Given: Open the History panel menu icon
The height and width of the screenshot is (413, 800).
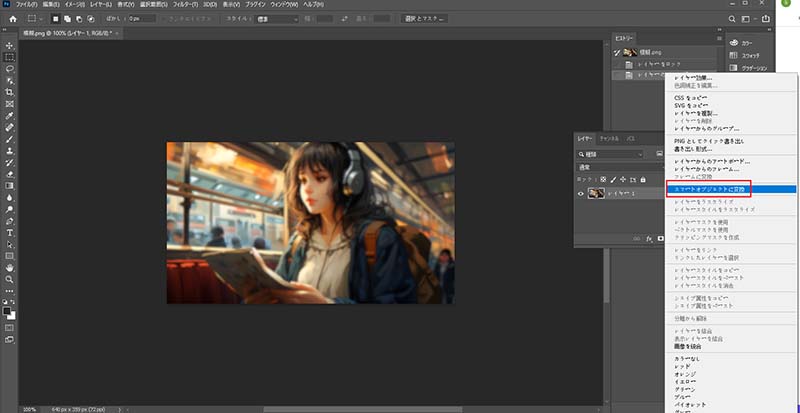Looking at the screenshot, I should point(718,39).
